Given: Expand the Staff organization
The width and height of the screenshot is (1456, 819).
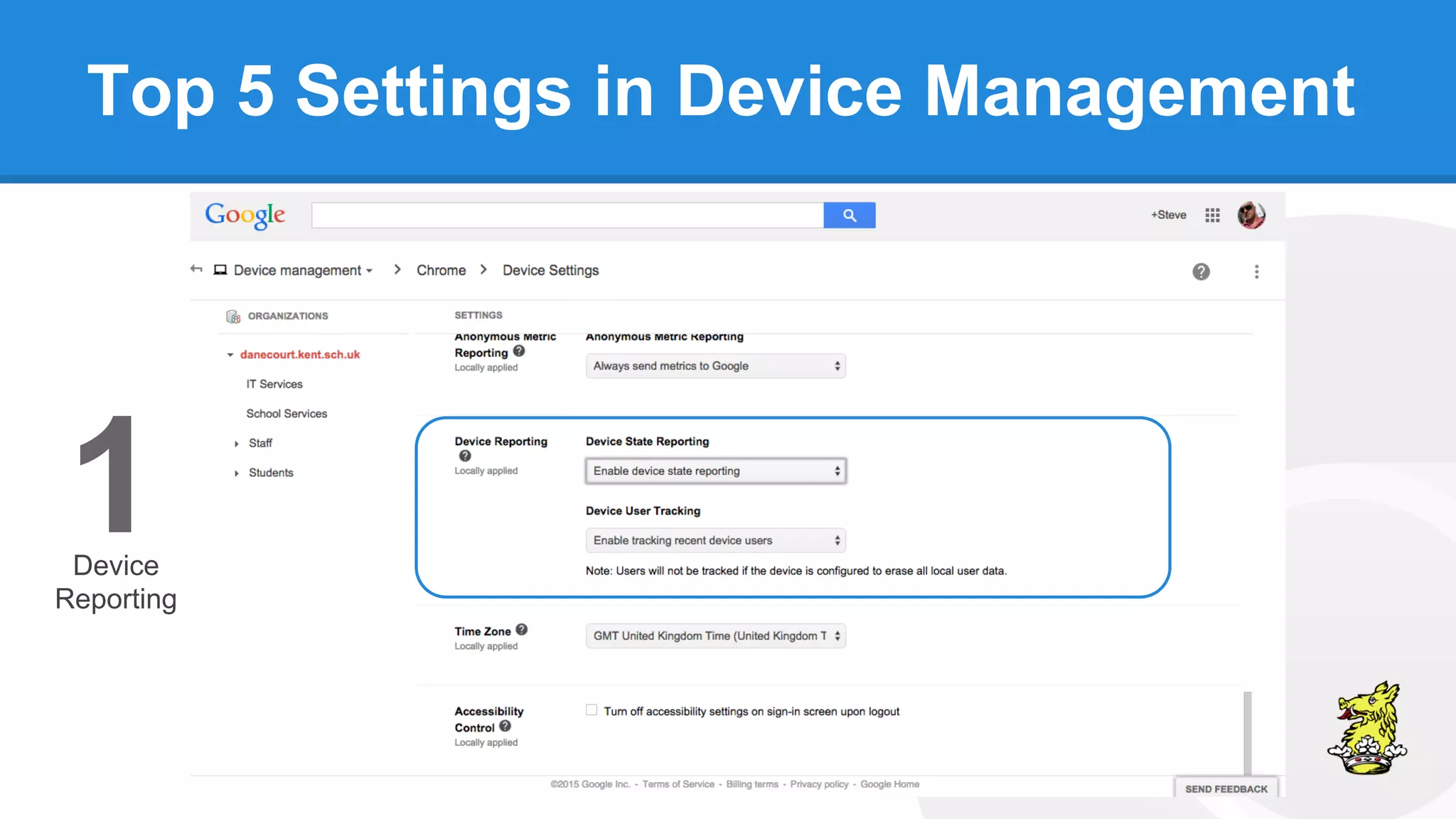Looking at the screenshot, I should [x=237, y=444].
